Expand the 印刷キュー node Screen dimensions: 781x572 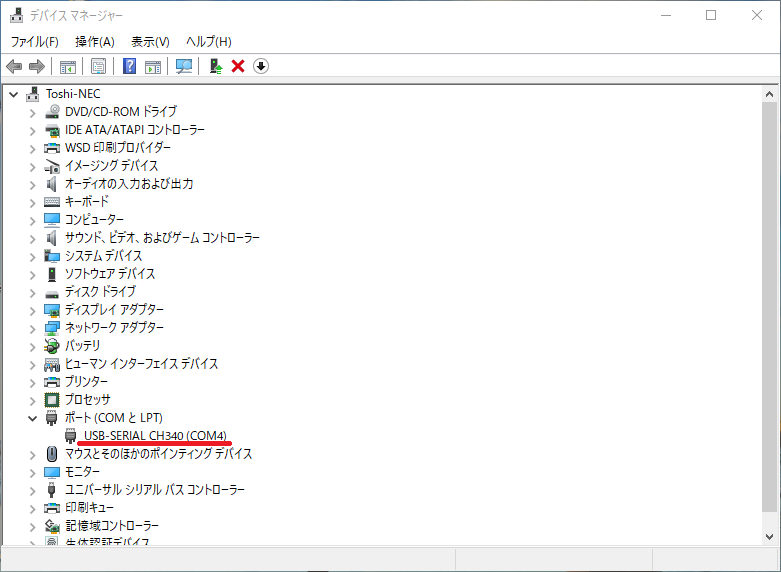tap(32, 508)
